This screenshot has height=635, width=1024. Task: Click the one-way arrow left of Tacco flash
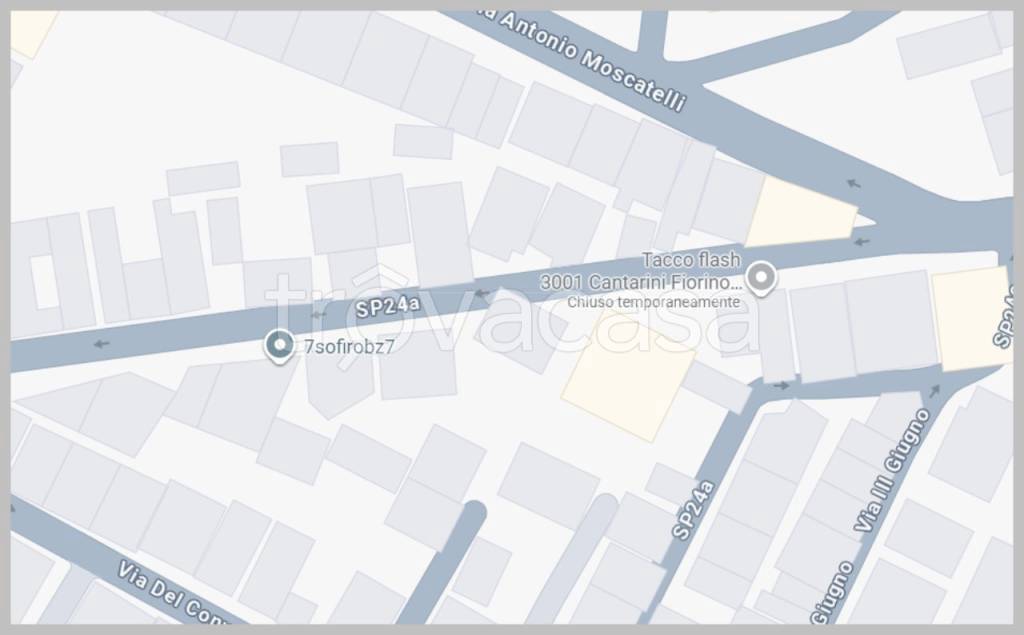[482, 294]
